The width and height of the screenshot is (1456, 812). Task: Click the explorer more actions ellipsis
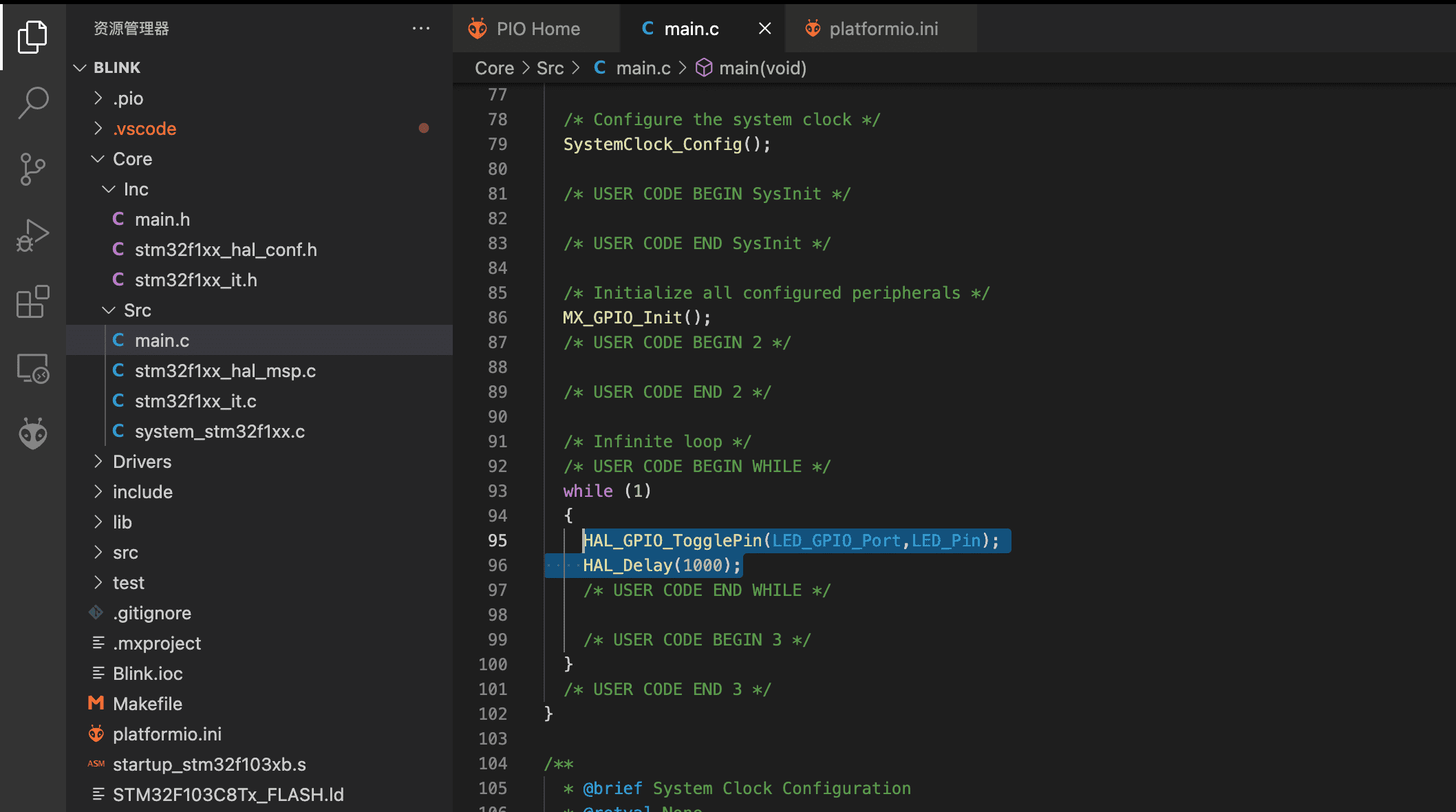click(421, 28)
